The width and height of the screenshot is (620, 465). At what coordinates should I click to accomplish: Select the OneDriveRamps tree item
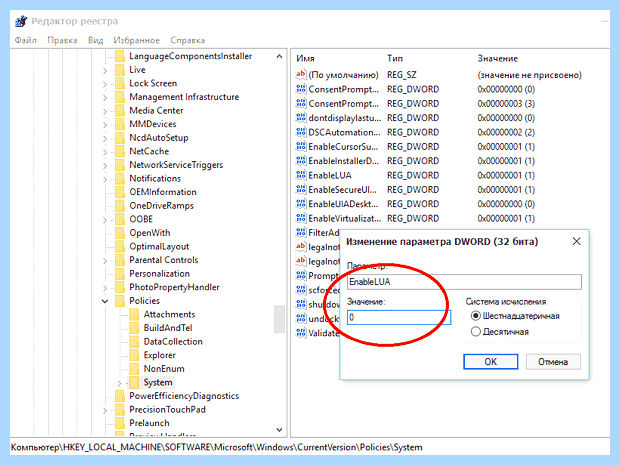[x=161, y=206]
